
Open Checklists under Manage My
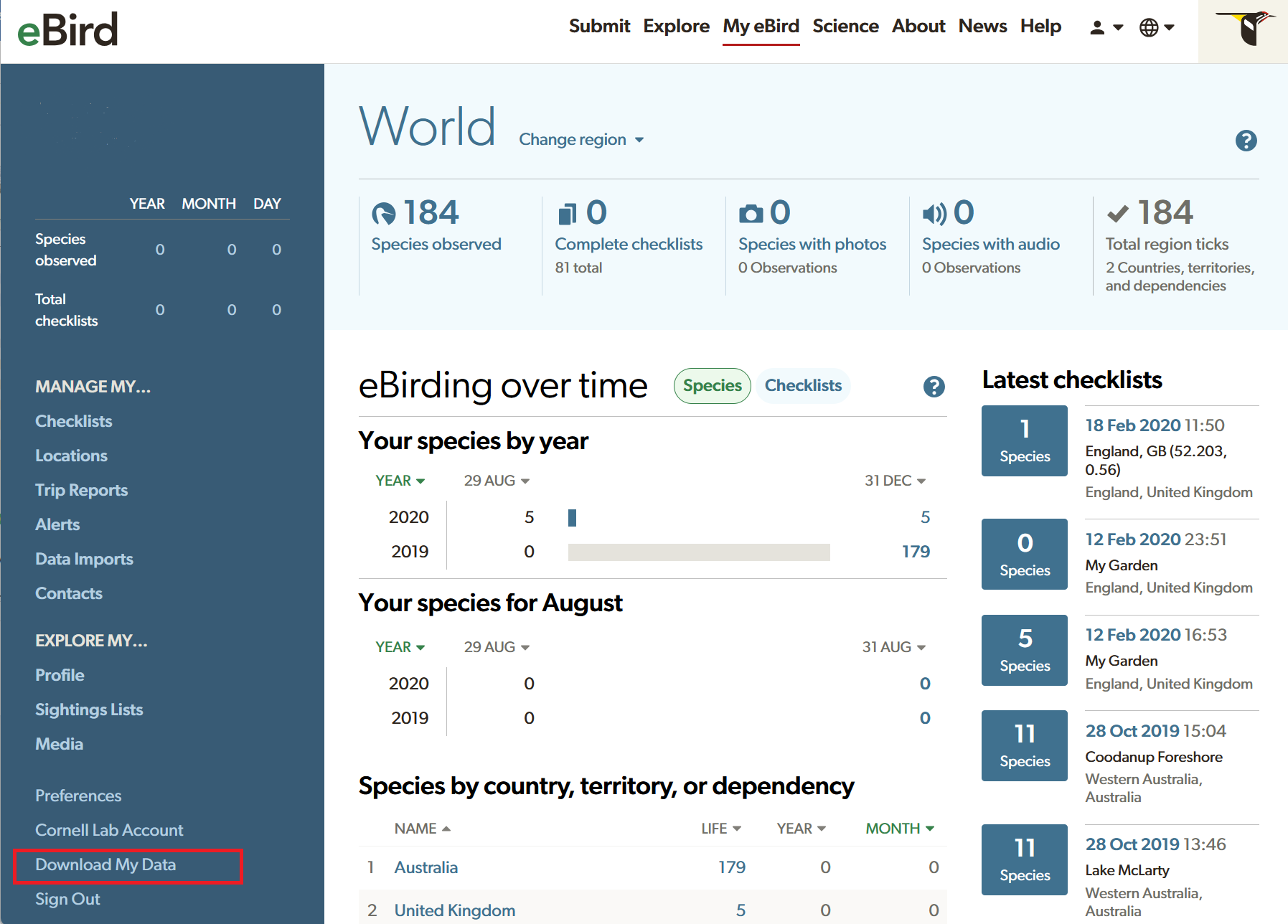pos(74,421)
